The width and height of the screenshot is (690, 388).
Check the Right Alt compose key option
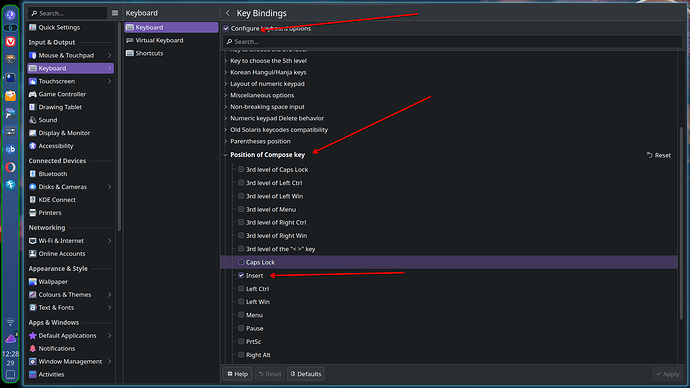pos(241,355)
